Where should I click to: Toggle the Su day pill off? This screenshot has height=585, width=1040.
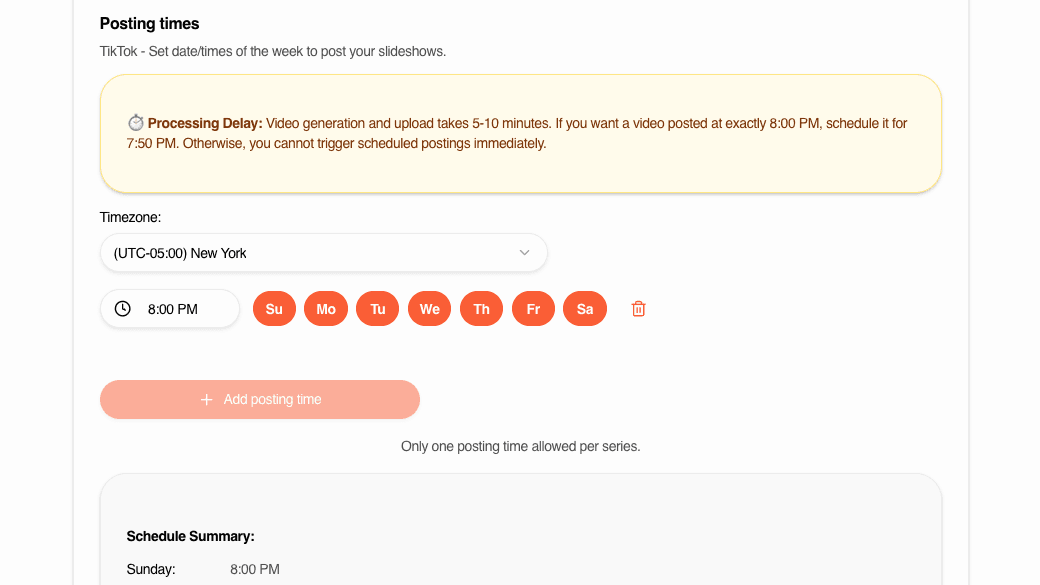pos(274,308)
